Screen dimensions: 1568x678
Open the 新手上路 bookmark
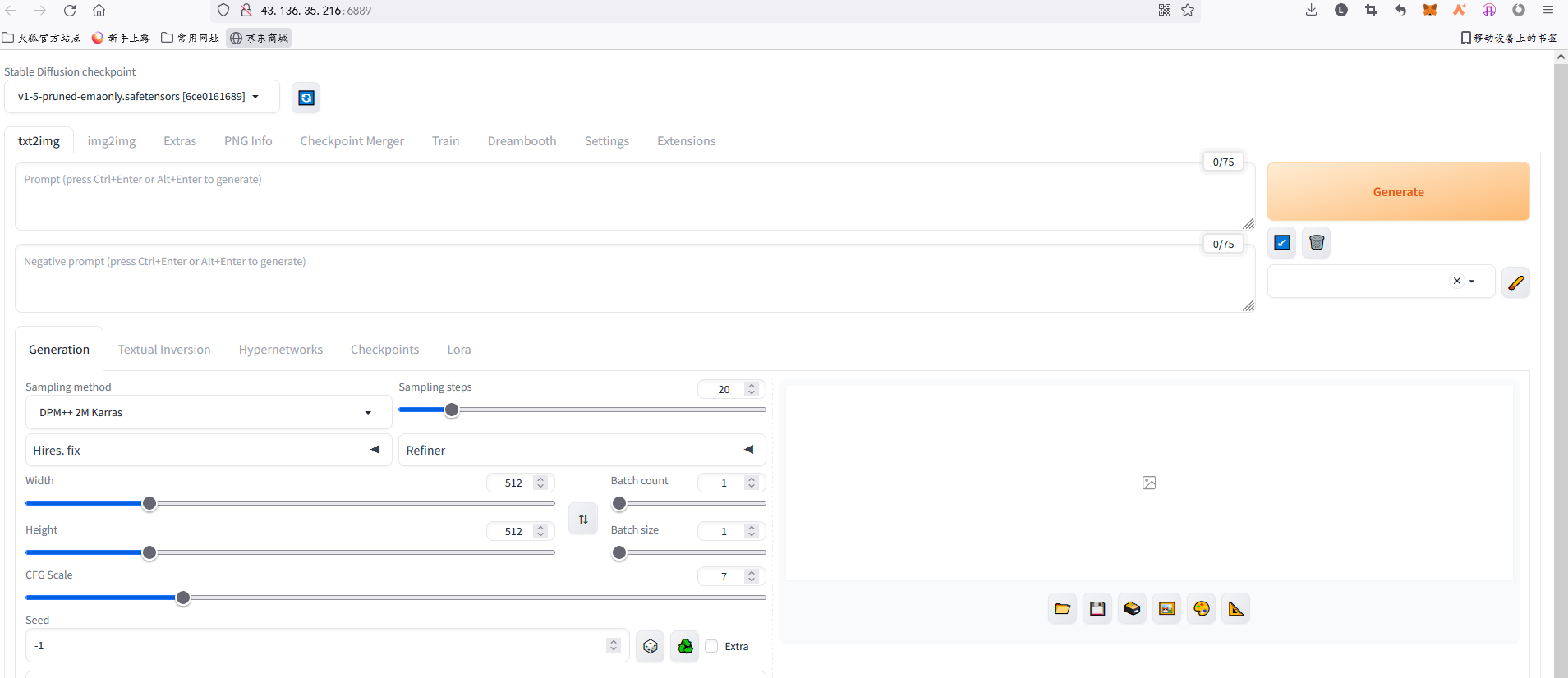(x=121, y=38)
